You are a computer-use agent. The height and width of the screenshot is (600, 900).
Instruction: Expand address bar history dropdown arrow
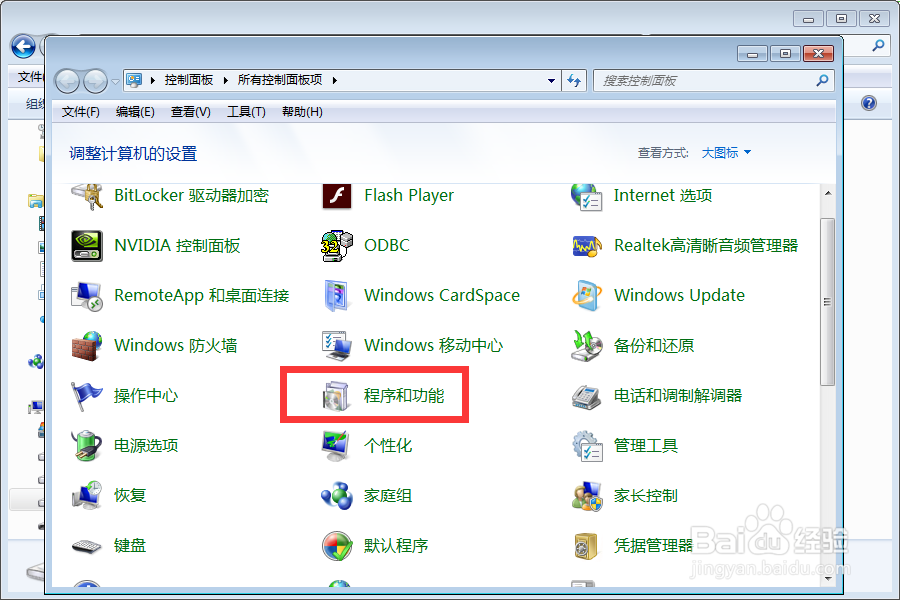(551, 81)
